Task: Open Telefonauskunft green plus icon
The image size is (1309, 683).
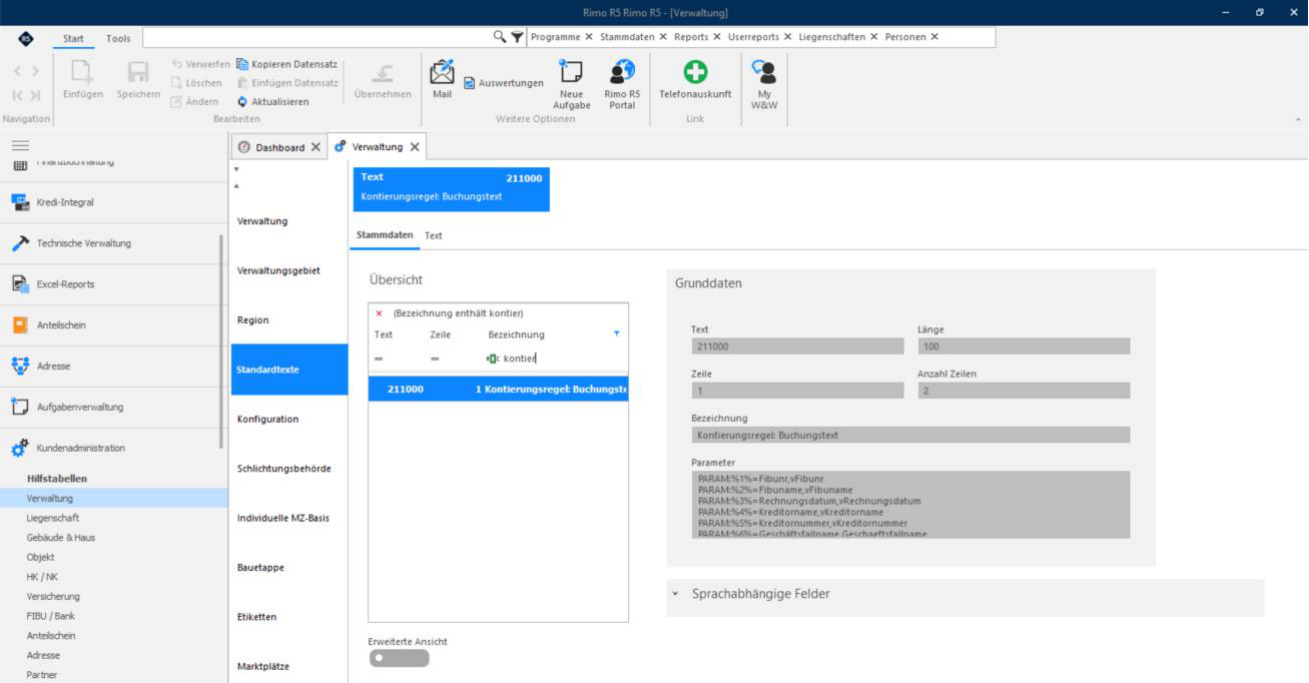Action: pos(695,72)
